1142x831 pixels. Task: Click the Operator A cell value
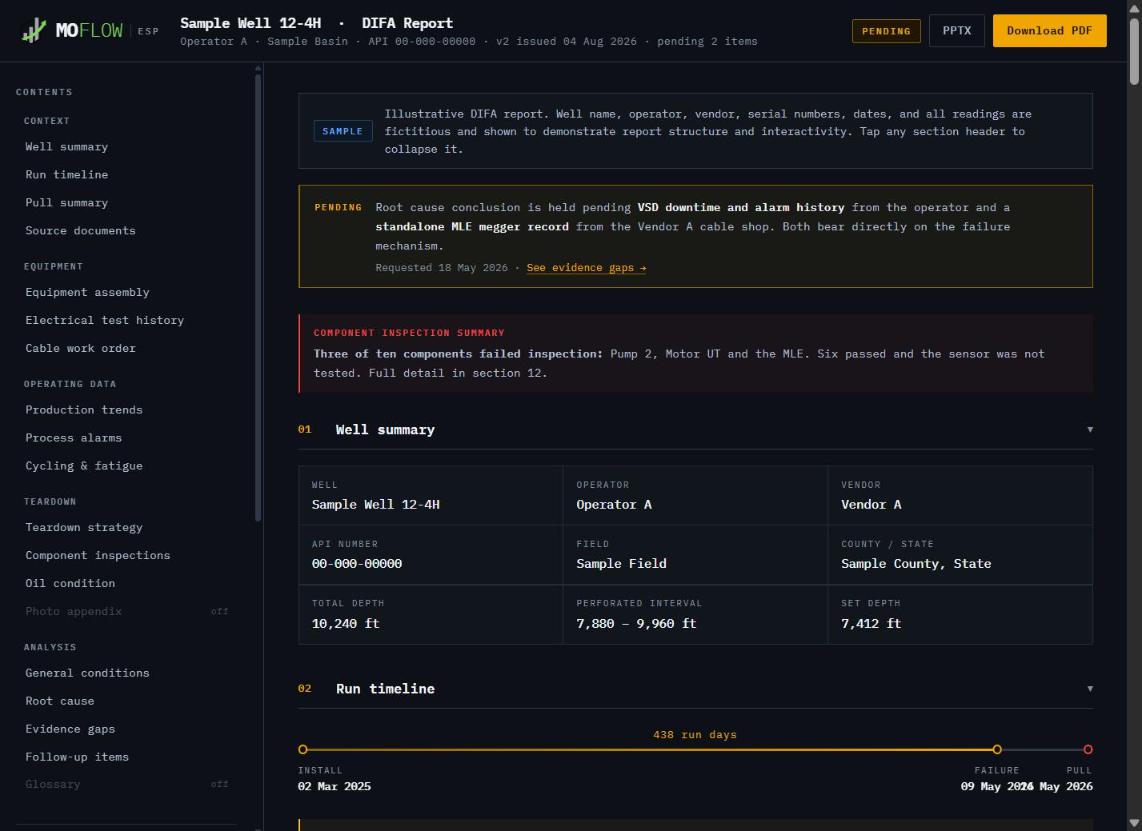click(614, 505)
